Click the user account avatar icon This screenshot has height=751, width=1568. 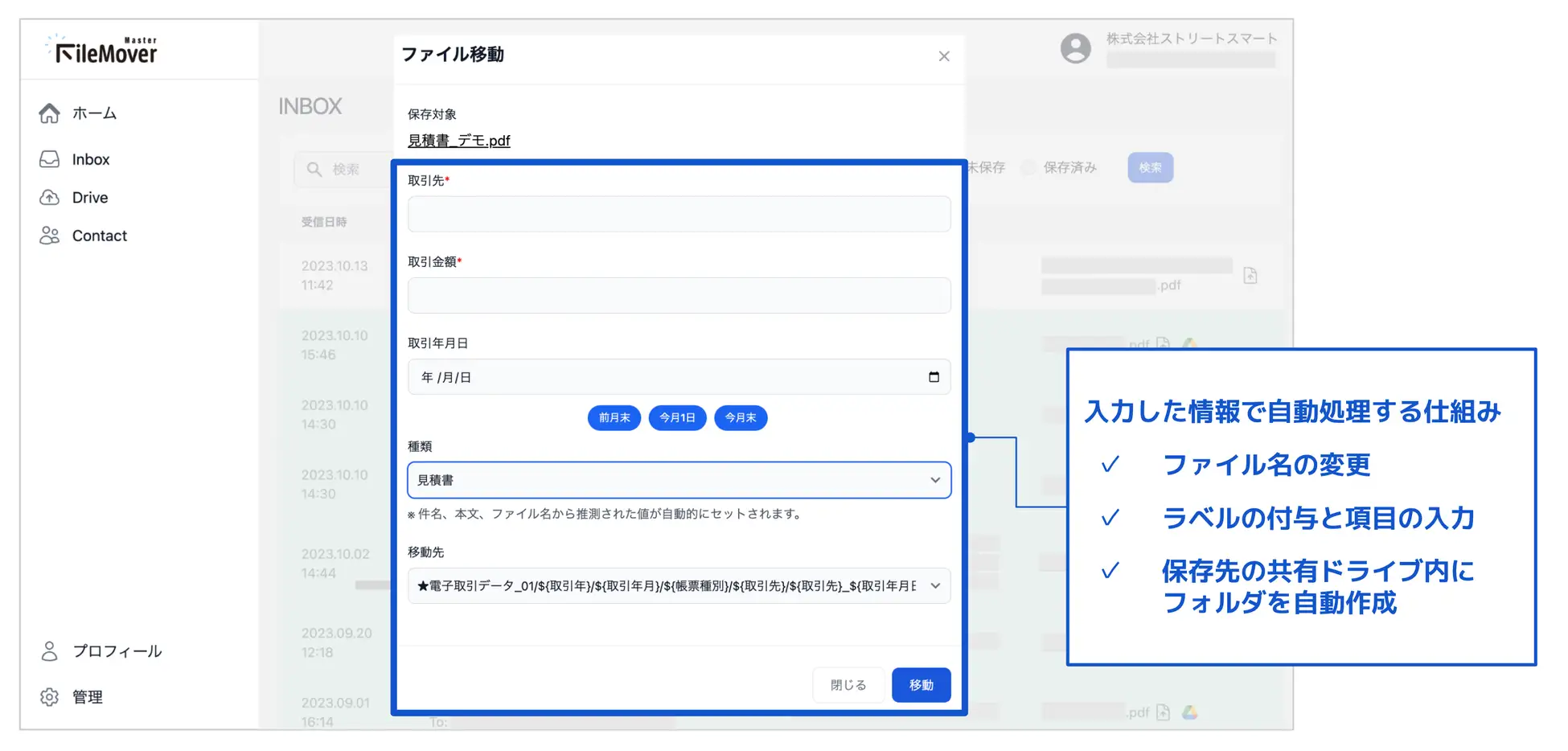tap(1075, 48)
